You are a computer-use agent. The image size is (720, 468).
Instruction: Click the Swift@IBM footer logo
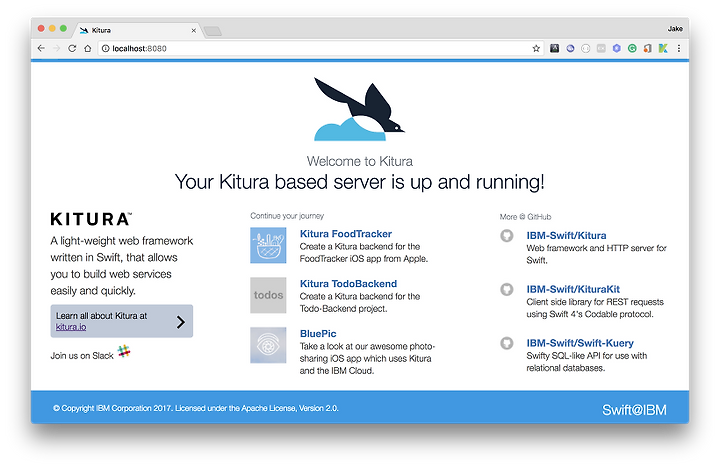click(634, 410)
